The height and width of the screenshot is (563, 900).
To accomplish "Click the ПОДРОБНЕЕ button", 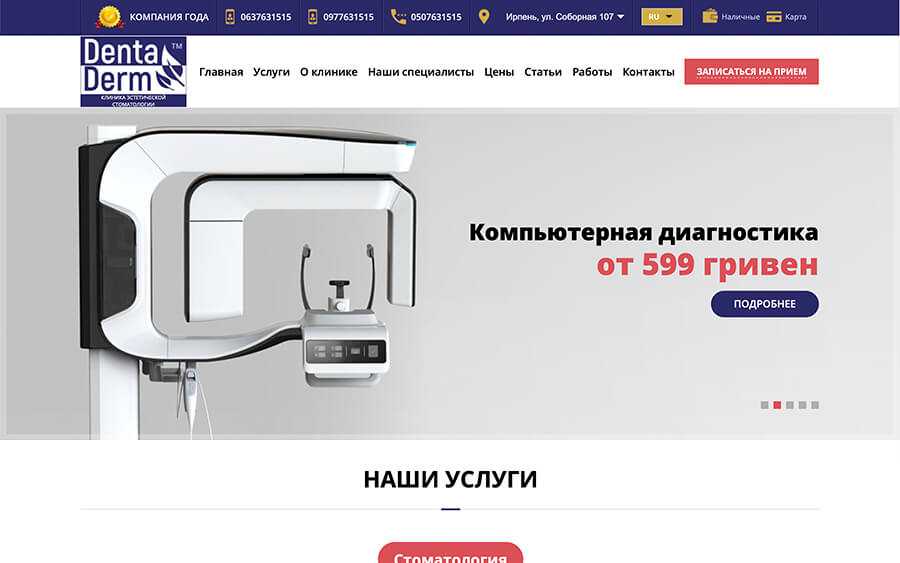I will [x=765, y=304].
